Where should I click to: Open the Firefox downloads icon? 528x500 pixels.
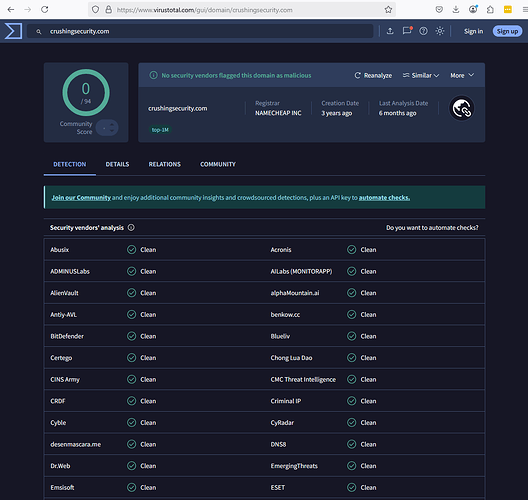click(x=456, y=9)
